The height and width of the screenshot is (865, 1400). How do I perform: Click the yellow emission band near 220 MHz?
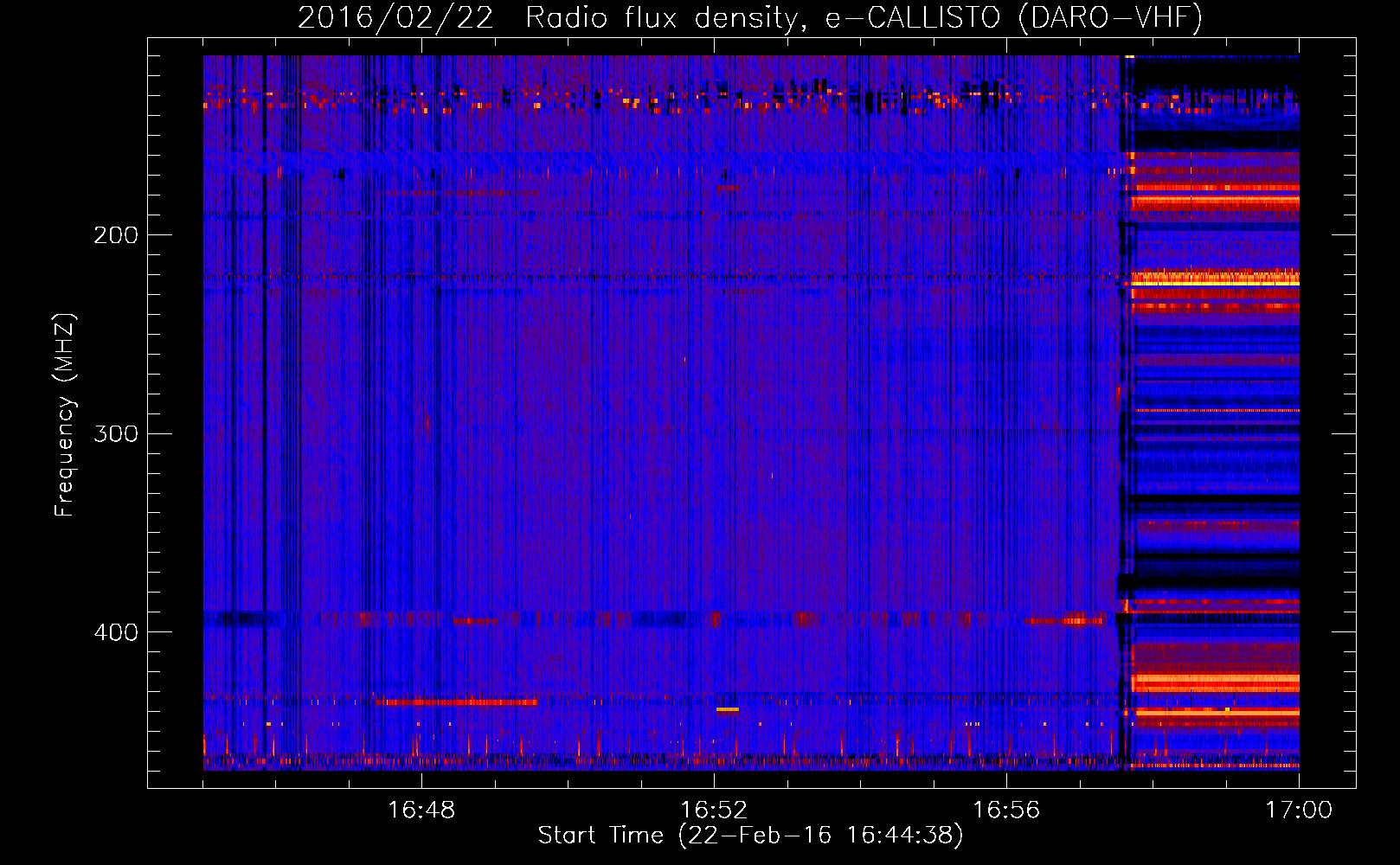click(x=1215, y=282)
